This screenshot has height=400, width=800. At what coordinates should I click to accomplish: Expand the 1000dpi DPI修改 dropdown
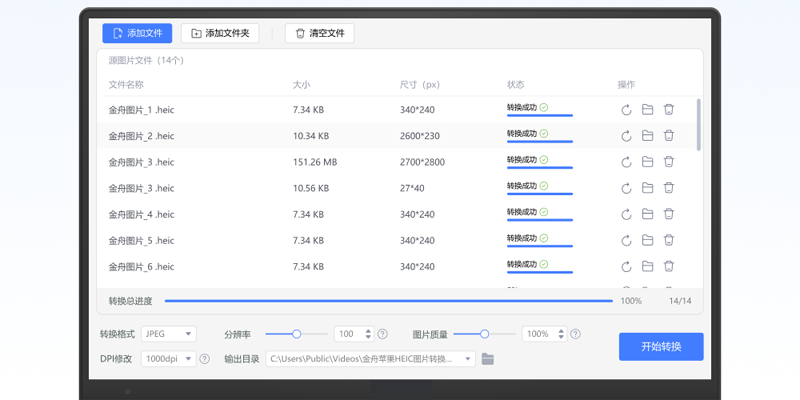(x=168, y=359)
